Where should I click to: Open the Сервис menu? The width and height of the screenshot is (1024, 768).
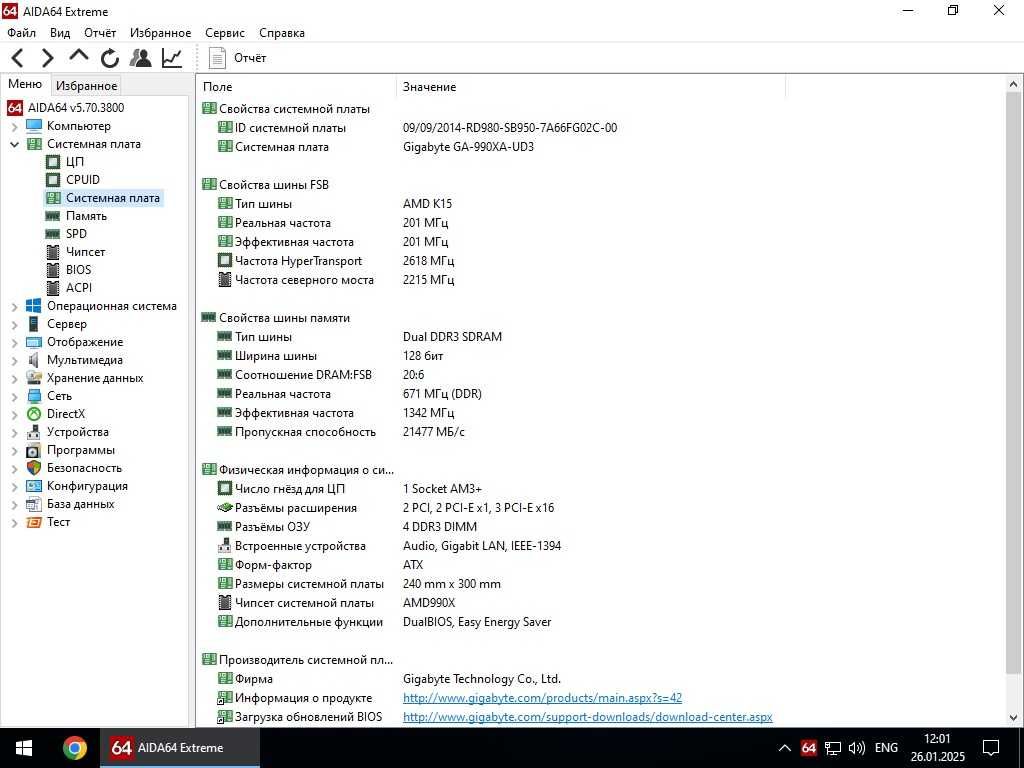pyautogui.click(x=225, y=33)
